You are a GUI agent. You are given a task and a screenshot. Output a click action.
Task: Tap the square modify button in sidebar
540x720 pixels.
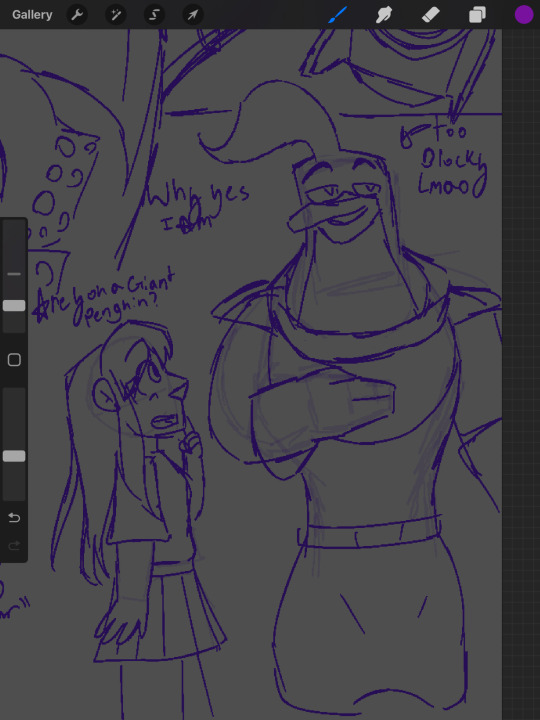[x=14, y=360]
